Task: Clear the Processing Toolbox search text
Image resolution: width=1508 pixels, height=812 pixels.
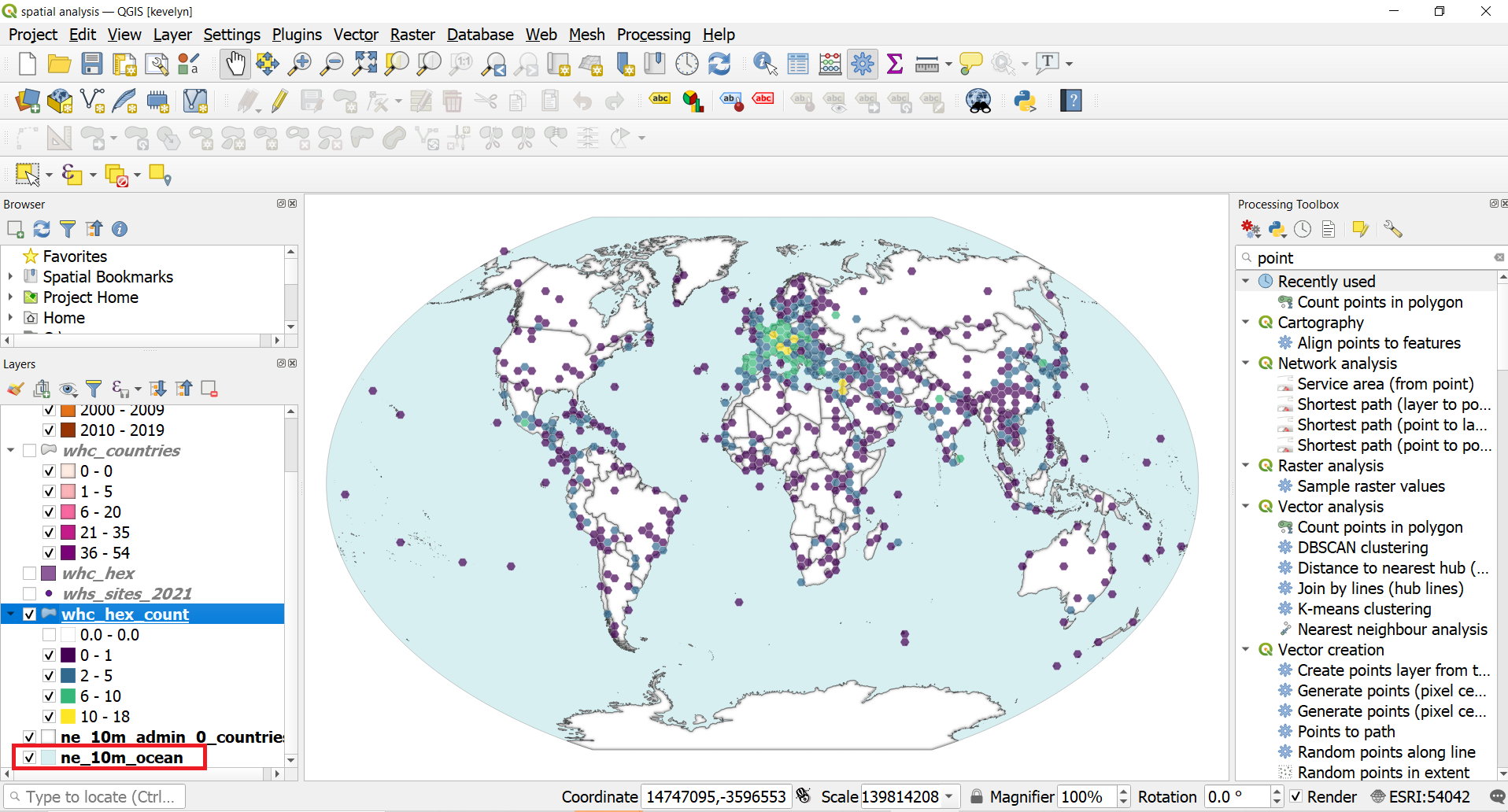Action: tap(1499, 257)
